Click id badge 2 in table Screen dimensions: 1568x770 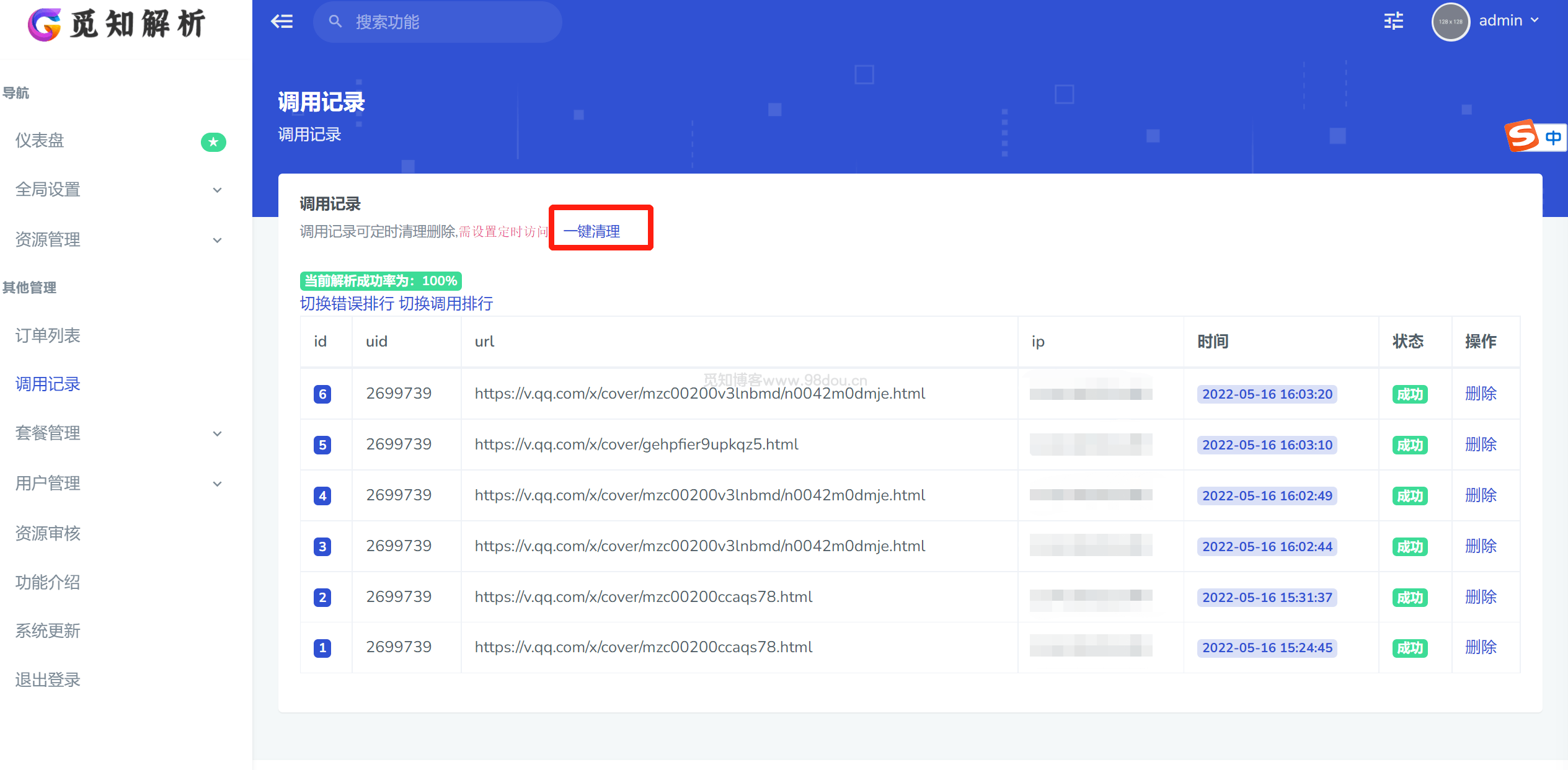pos(322,598)
